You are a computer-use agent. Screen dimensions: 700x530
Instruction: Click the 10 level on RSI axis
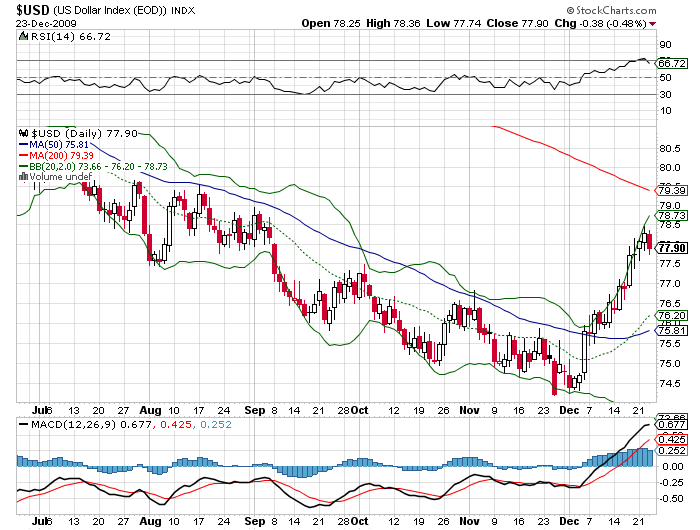(x=665, y=111)
